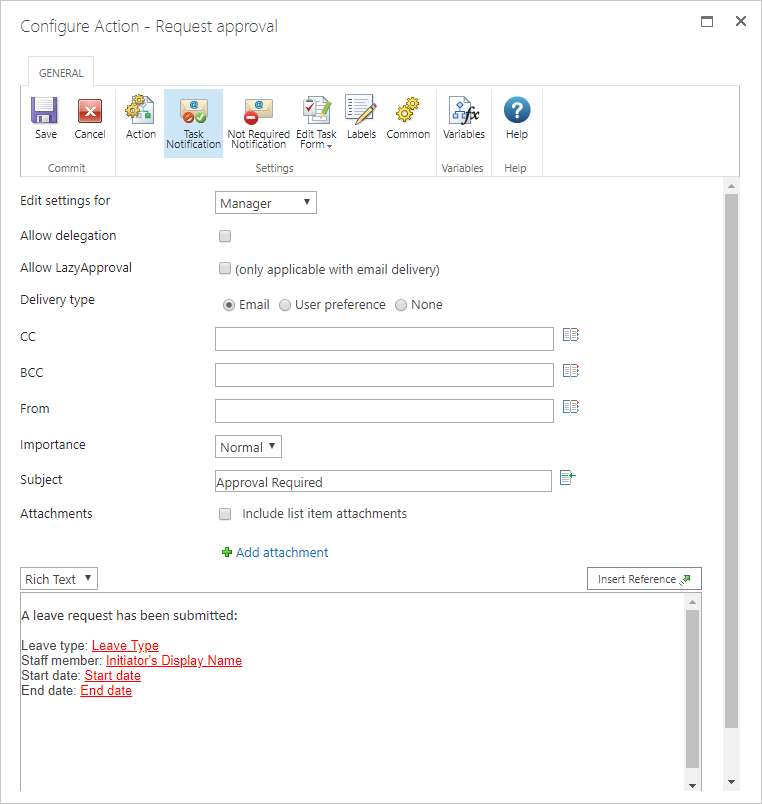Toggle the Allow delegation checkbox

[225, 236]
